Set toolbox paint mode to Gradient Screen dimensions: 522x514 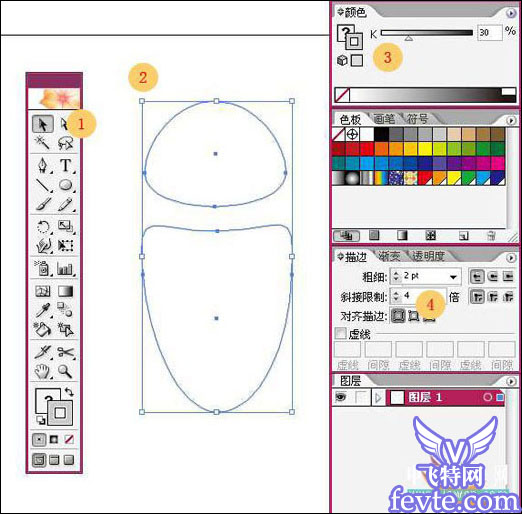tap(54, 439)
